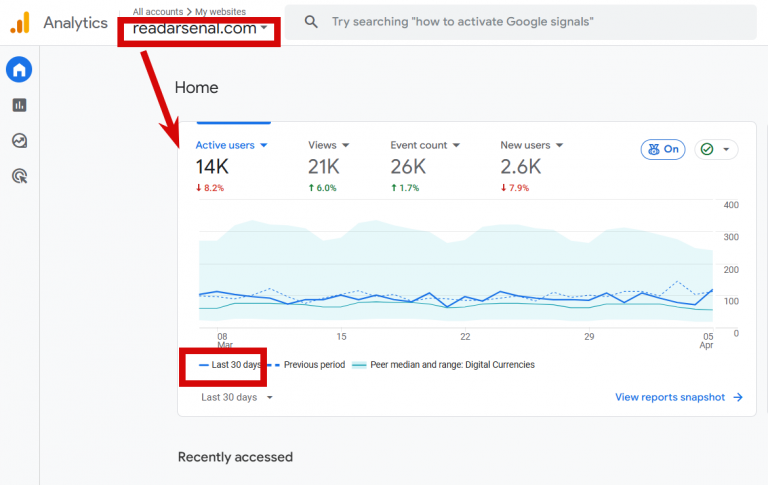This screenshot has width=768, height=485.
Task: Expand the Last 30 days date range dropdown
Action: (x=237, y=397)
